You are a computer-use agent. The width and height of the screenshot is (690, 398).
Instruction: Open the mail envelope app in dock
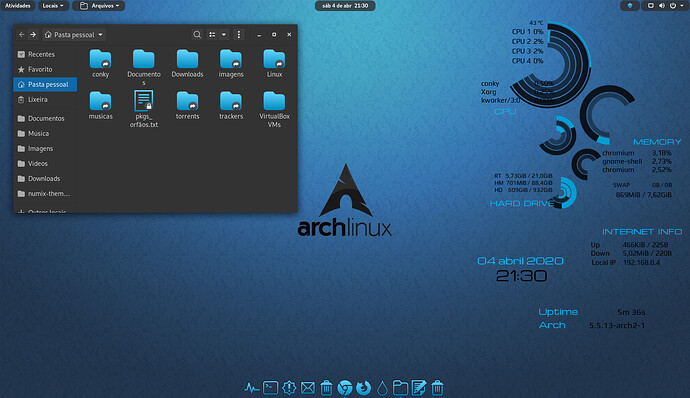coord(308,388)
